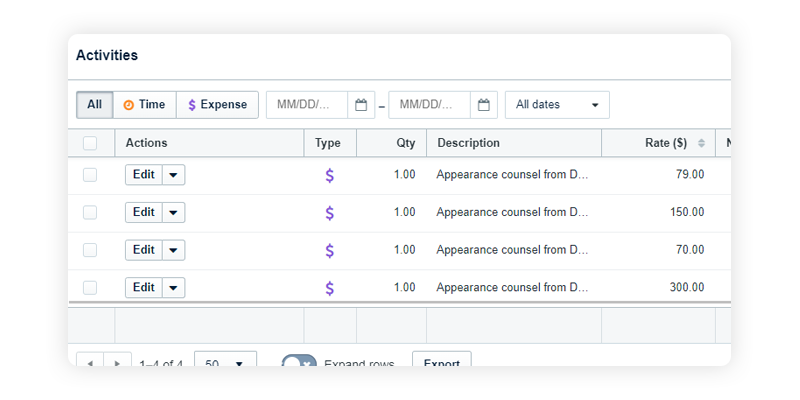Select description in the 150.00 row
The image size is (800, 400).
pyautogui.click(x=512, y=212)
